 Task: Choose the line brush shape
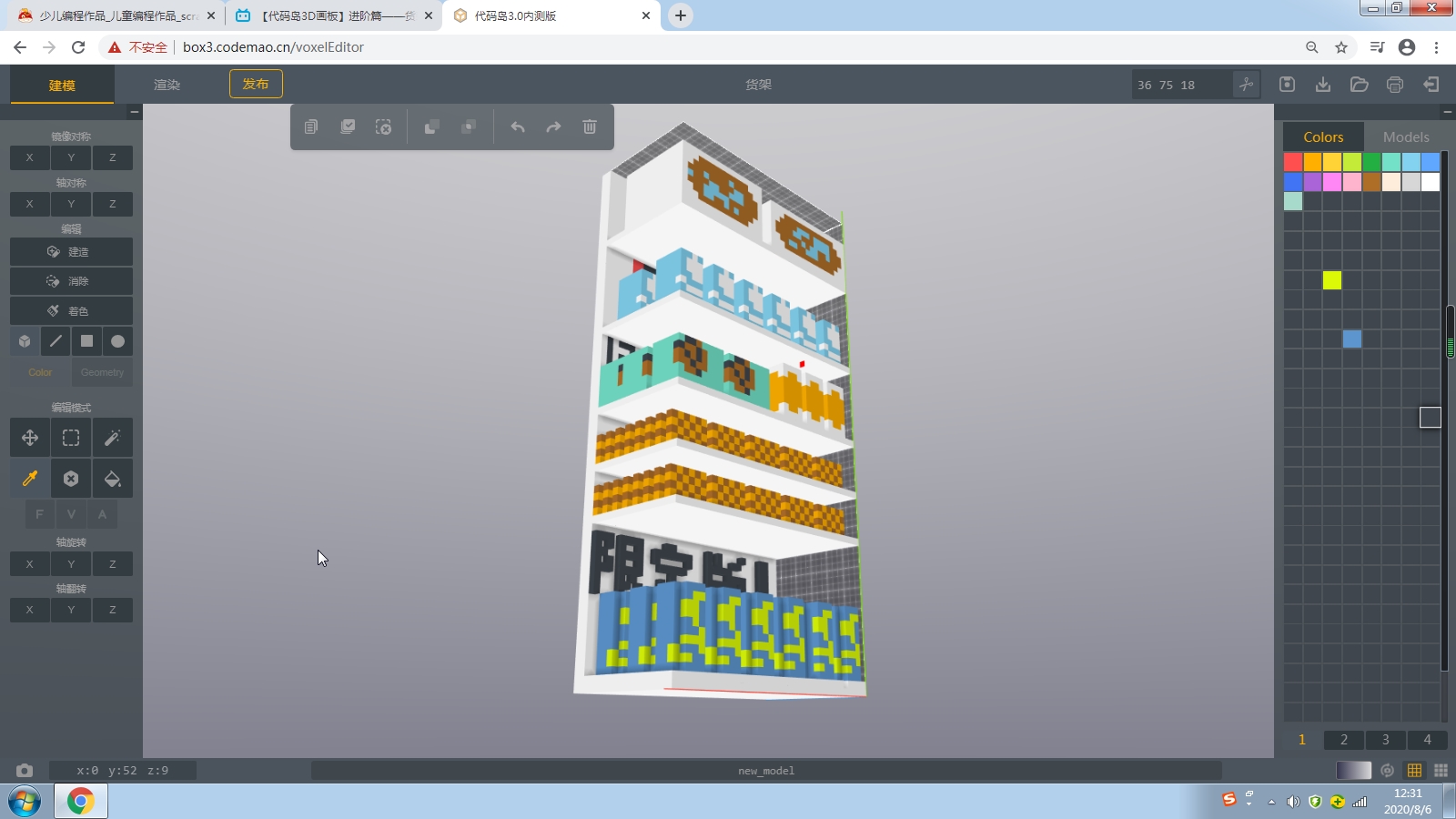(56, 341)
